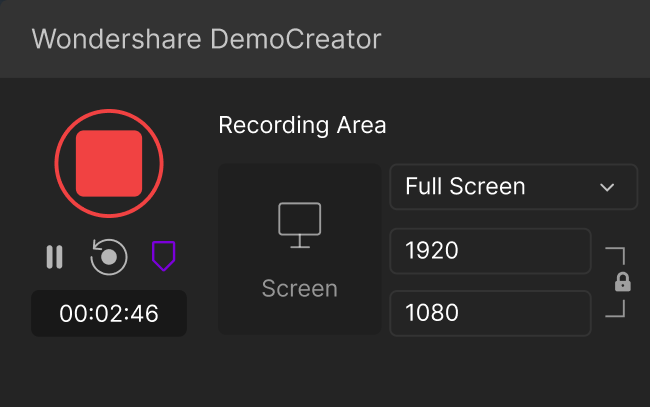Click the empty Screen tile area above the monitor
The width and height of the screenshot is (650, 407).
click(299, 180)
